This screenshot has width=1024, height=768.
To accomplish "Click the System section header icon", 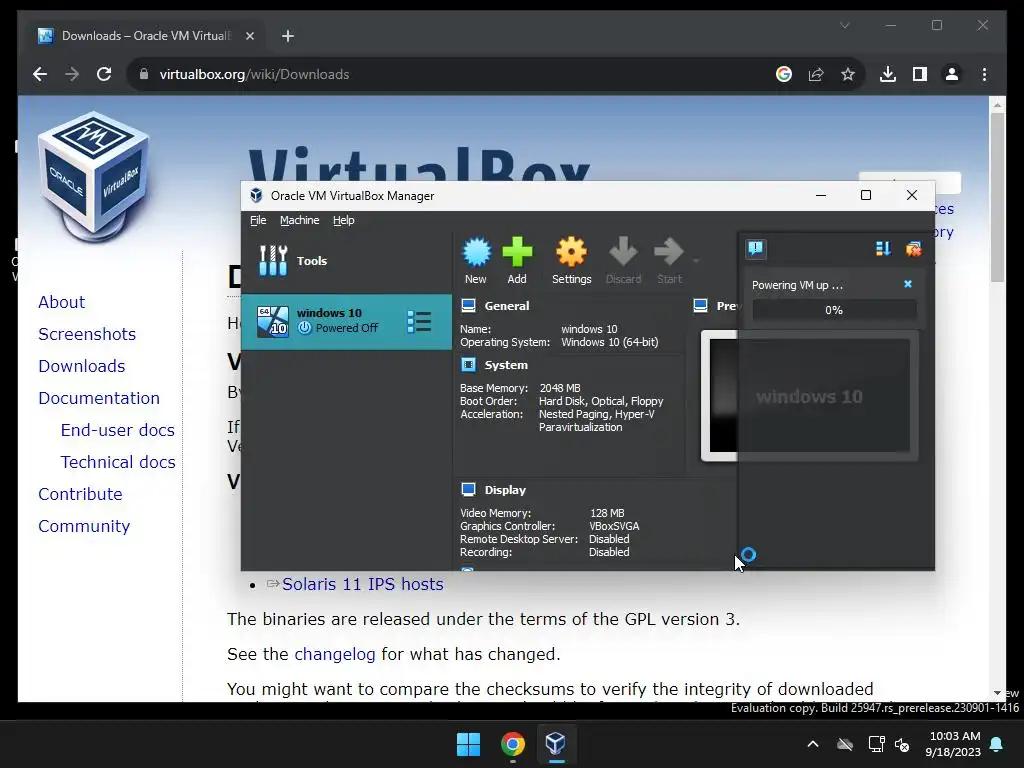I will (x=468, y=364).
